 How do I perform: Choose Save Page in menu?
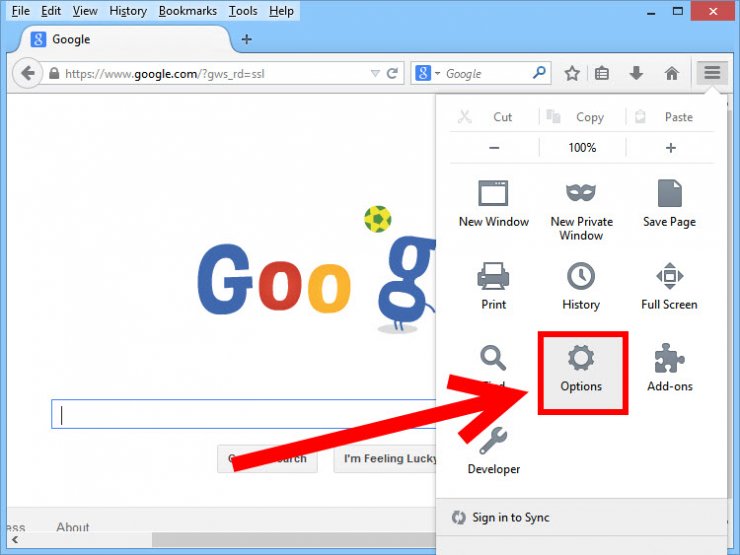click(x=669, y=203)
